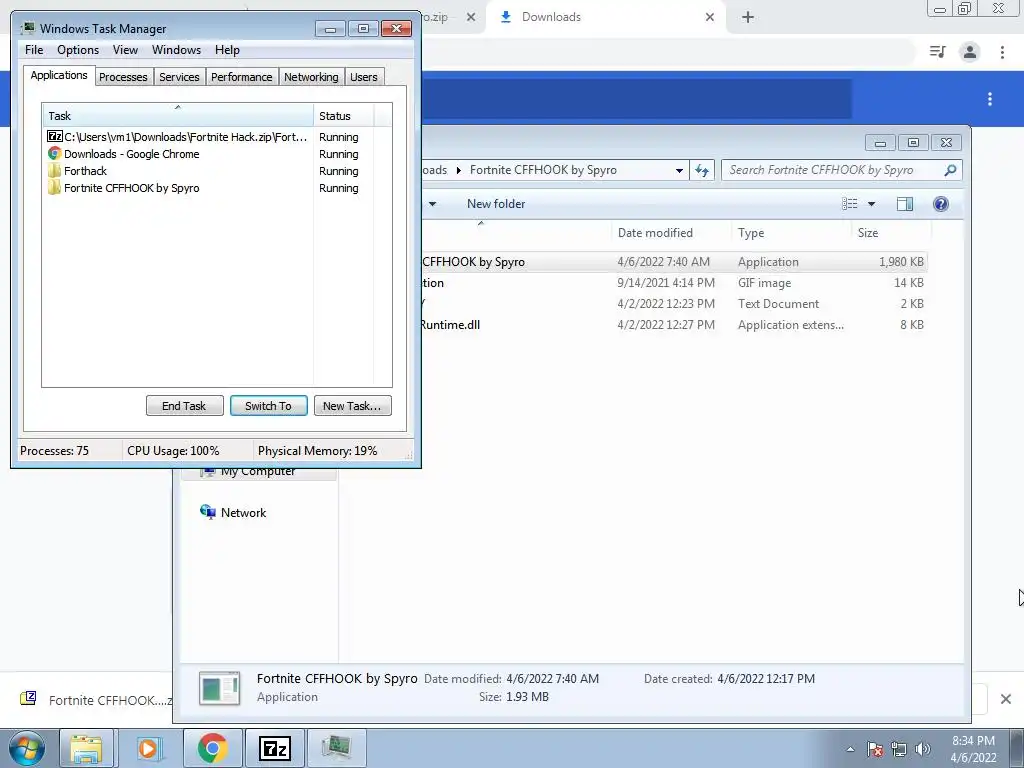Select the GIF image file row
1024x768 pixels.
click(674, 283)
